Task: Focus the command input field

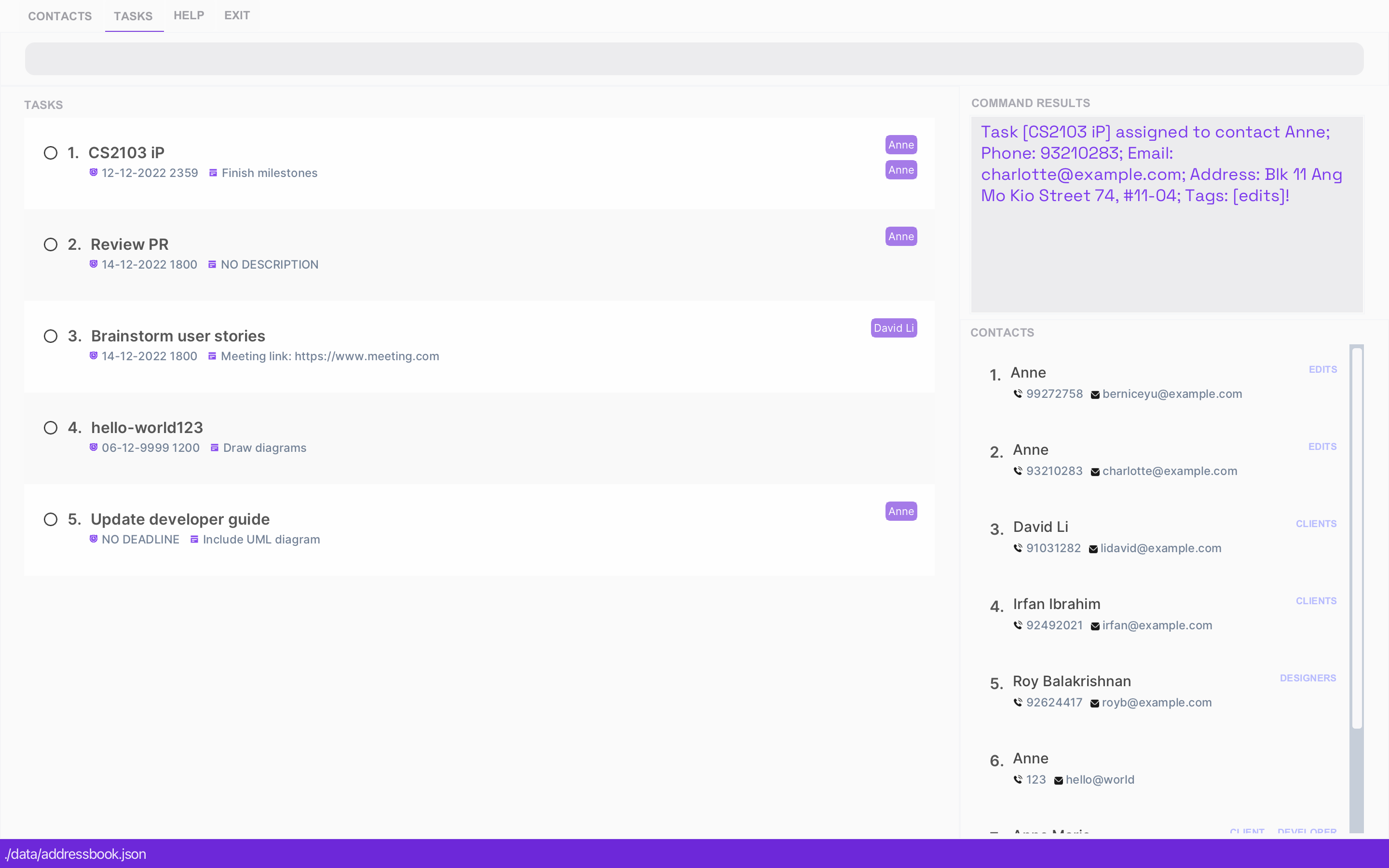Action: point(694,58)
